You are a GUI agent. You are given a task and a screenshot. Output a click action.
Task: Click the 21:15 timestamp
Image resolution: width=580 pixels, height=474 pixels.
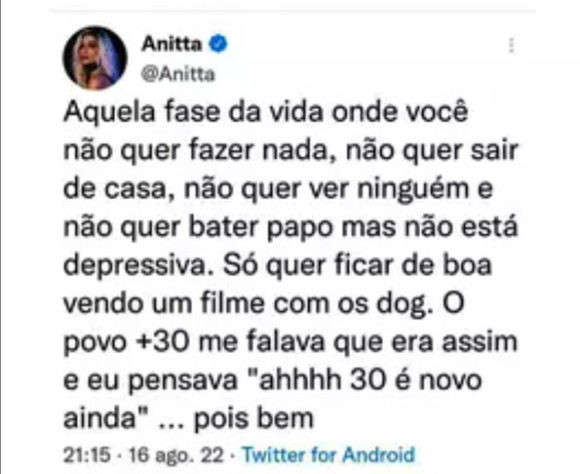point(87,454)
